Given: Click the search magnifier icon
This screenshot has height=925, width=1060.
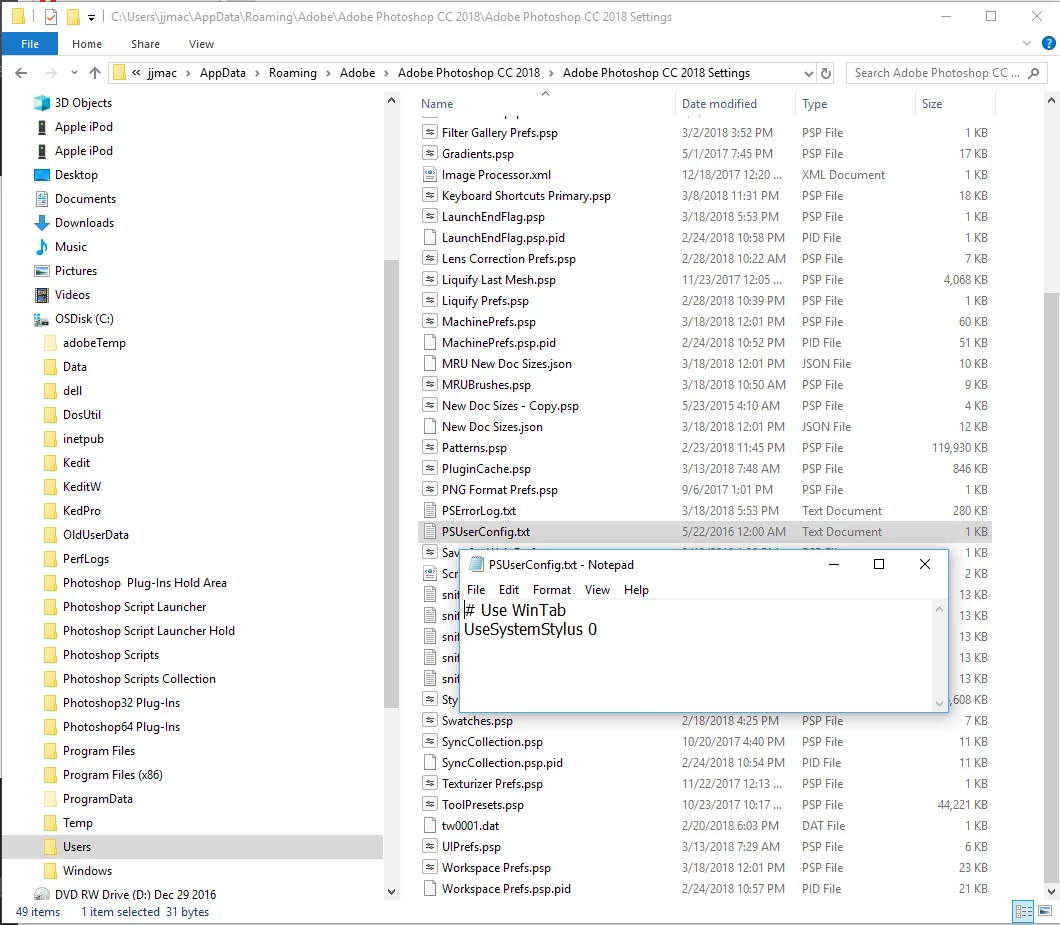Looking at the screenshot, I should pyautogui.click(x=1033, y=73).
